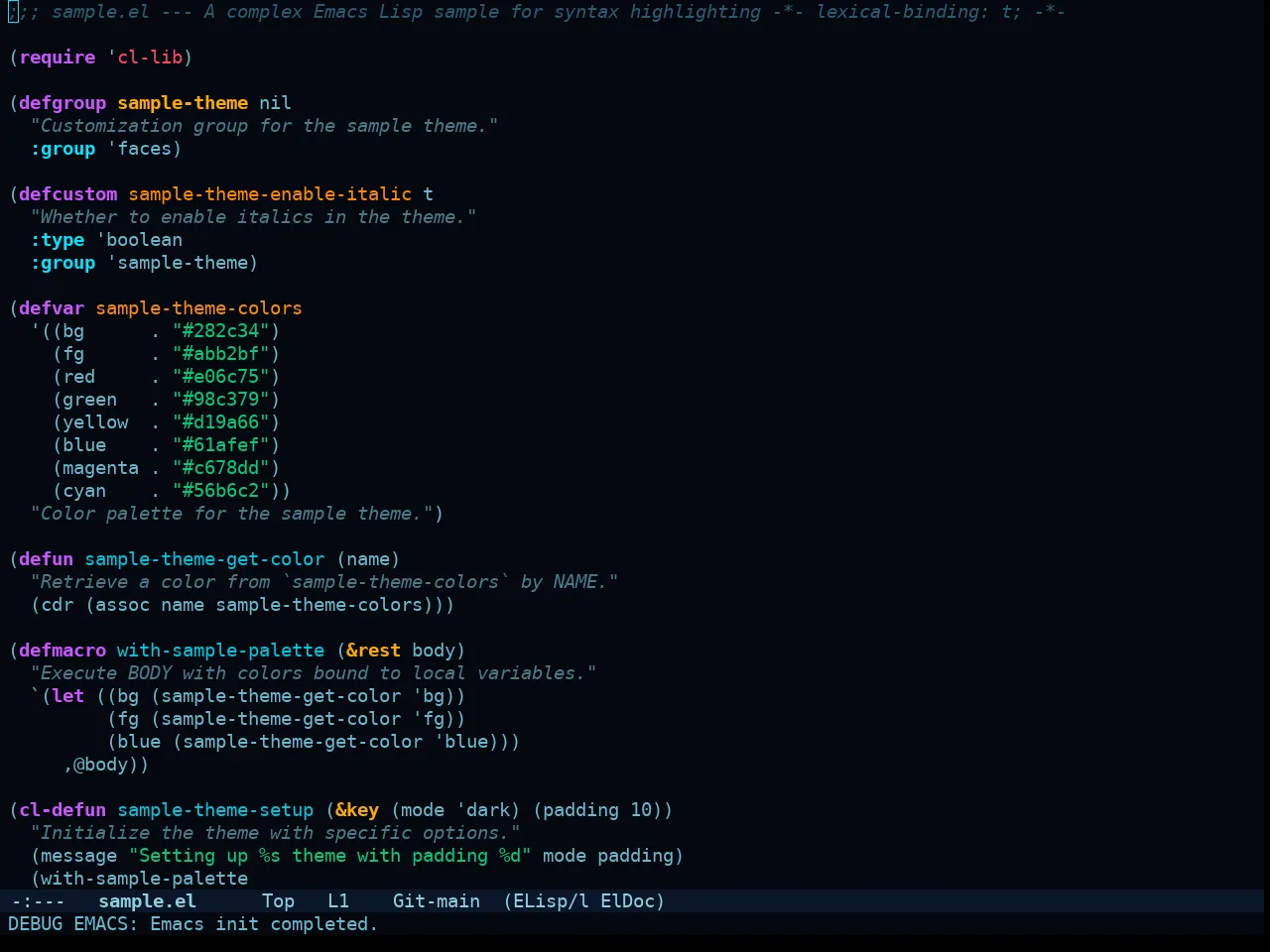Click the buffer name sample.el in mode line
The width and height of the screenshot is (1270, 952).
pos(147,900)
